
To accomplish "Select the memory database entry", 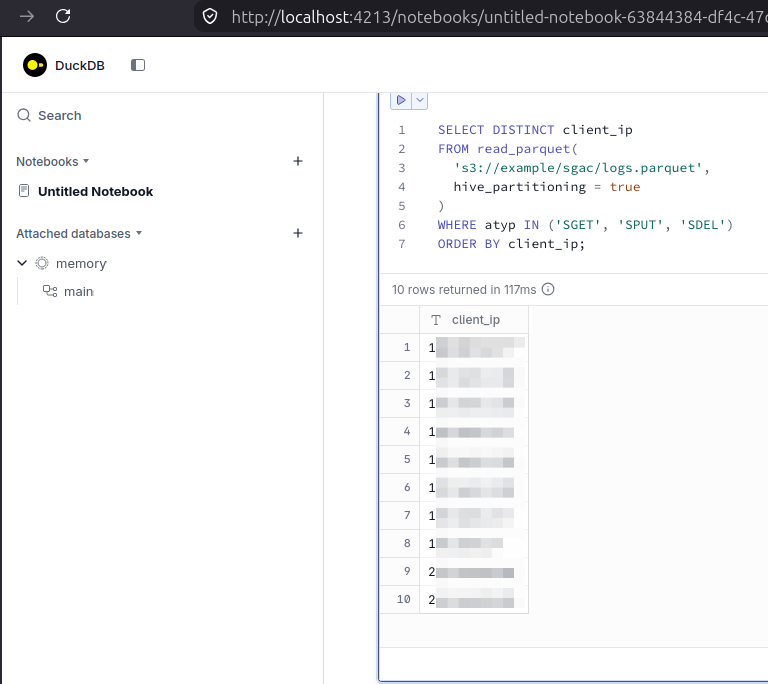I will [81, 264].
